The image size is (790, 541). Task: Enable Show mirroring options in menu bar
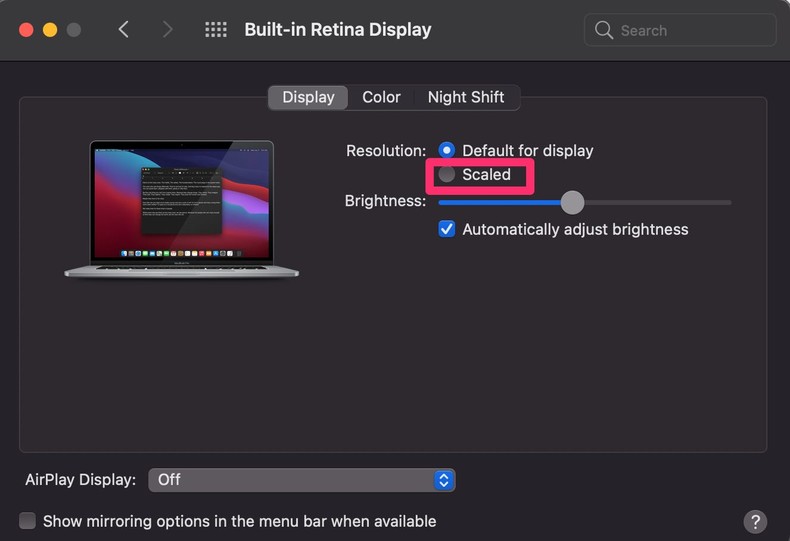(x=28, y=521)
